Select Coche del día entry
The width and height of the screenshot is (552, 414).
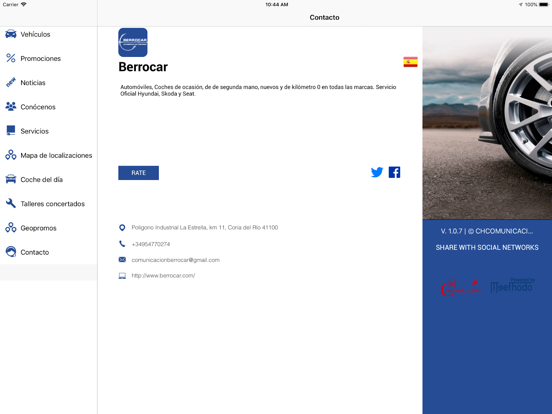(49, 180)
